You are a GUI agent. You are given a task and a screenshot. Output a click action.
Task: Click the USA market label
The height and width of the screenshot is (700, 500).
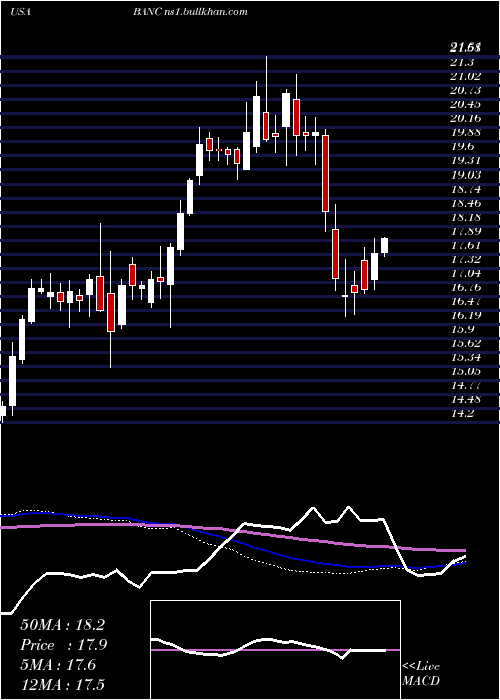[20, 12]
